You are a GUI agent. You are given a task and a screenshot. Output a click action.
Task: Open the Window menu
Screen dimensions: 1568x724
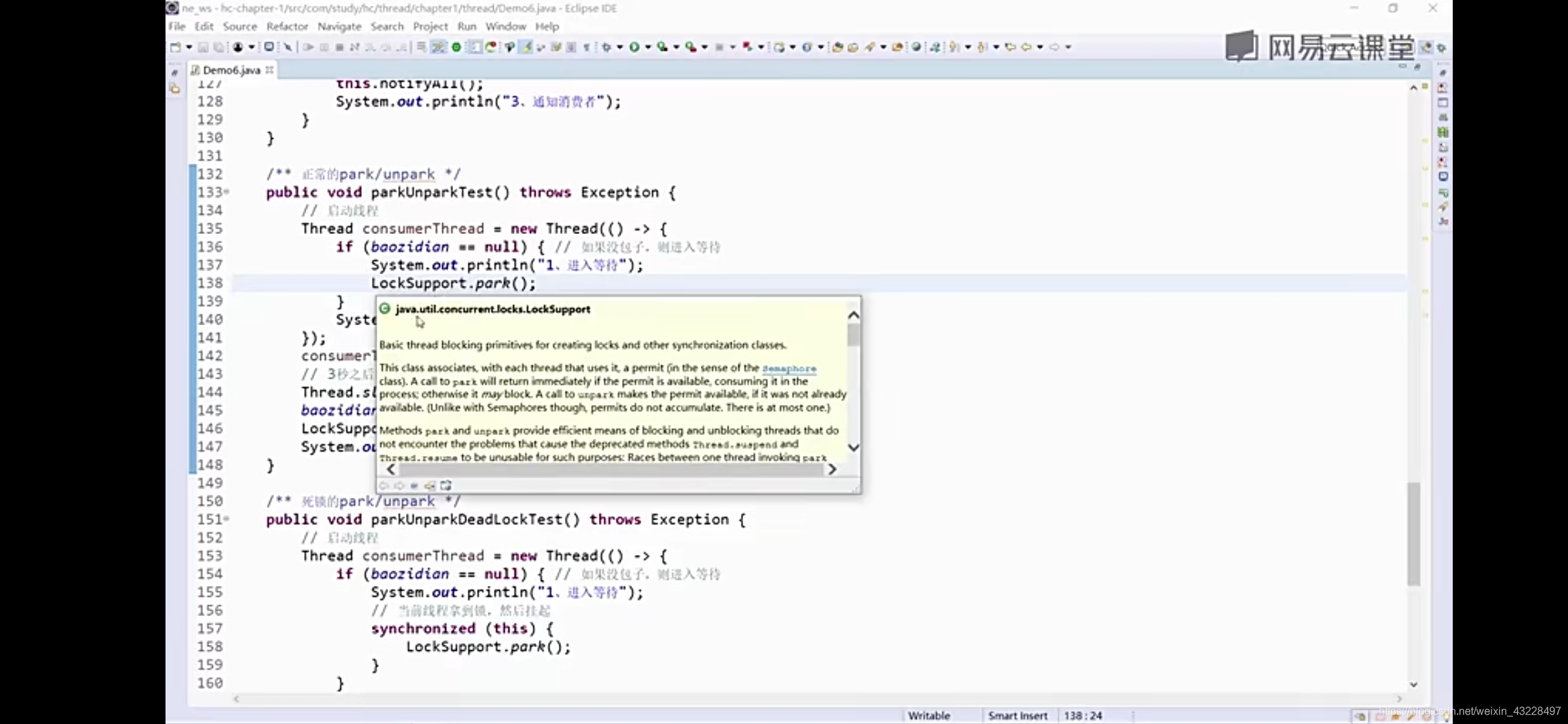(x=506, y=26)
